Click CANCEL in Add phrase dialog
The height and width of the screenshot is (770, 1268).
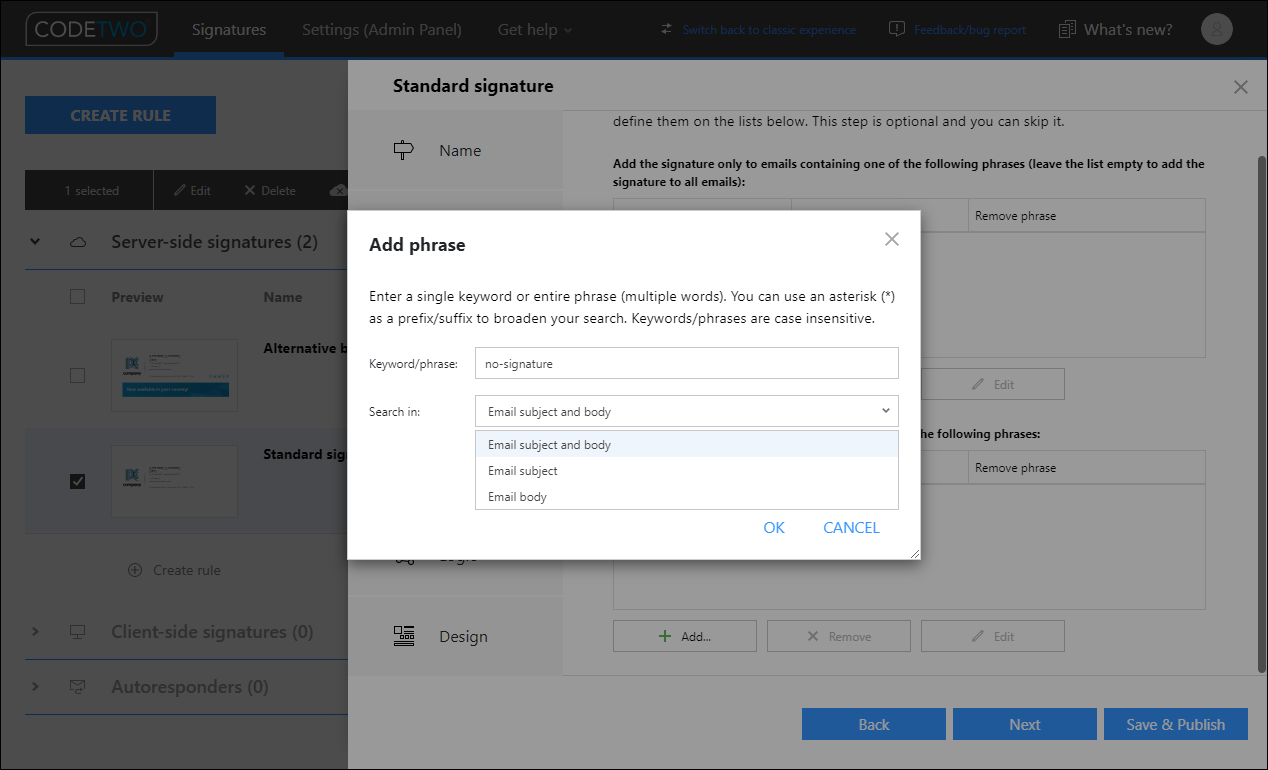[851, 528]
